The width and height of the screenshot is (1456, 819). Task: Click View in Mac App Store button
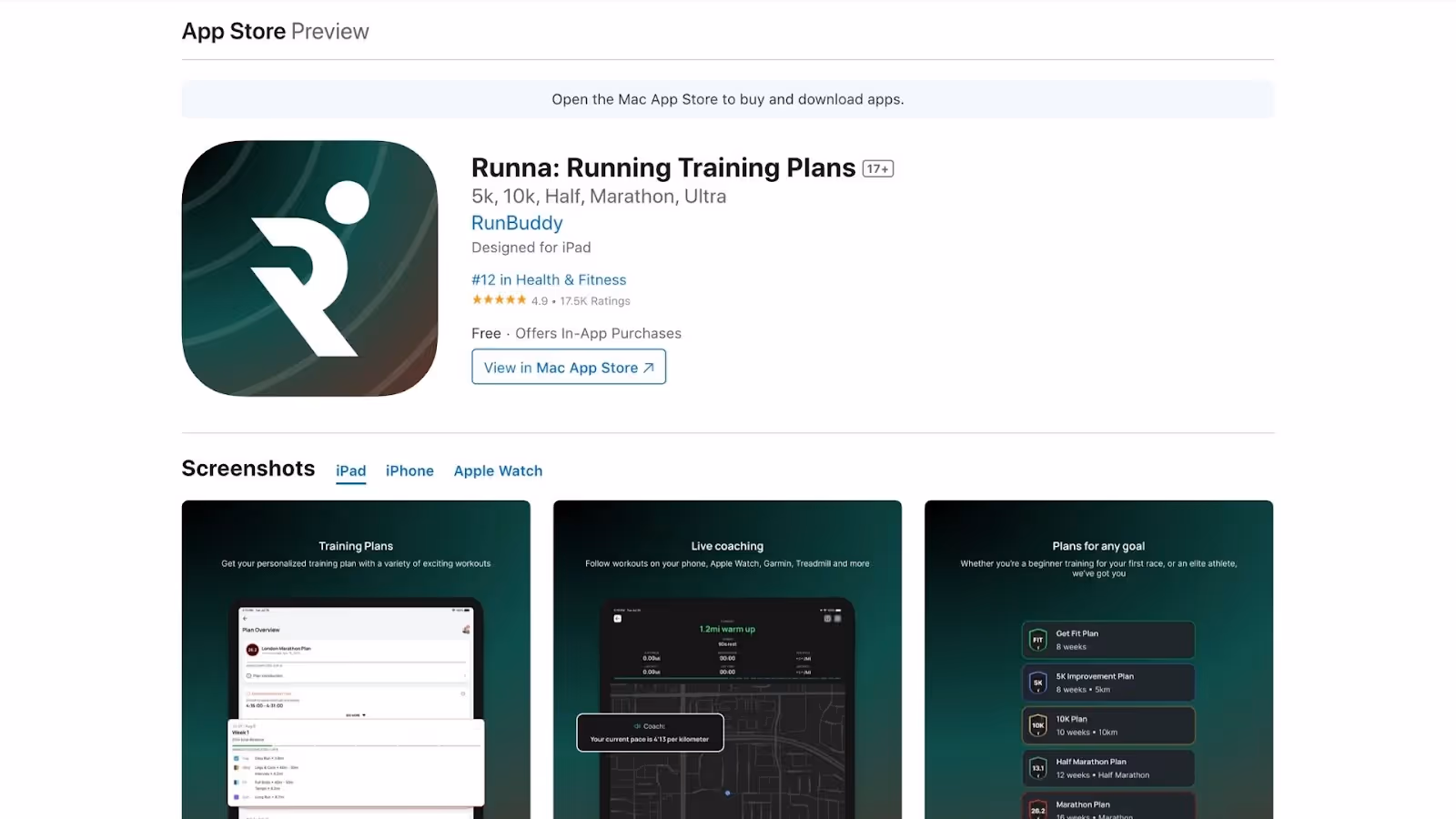[x=569, y=367]
